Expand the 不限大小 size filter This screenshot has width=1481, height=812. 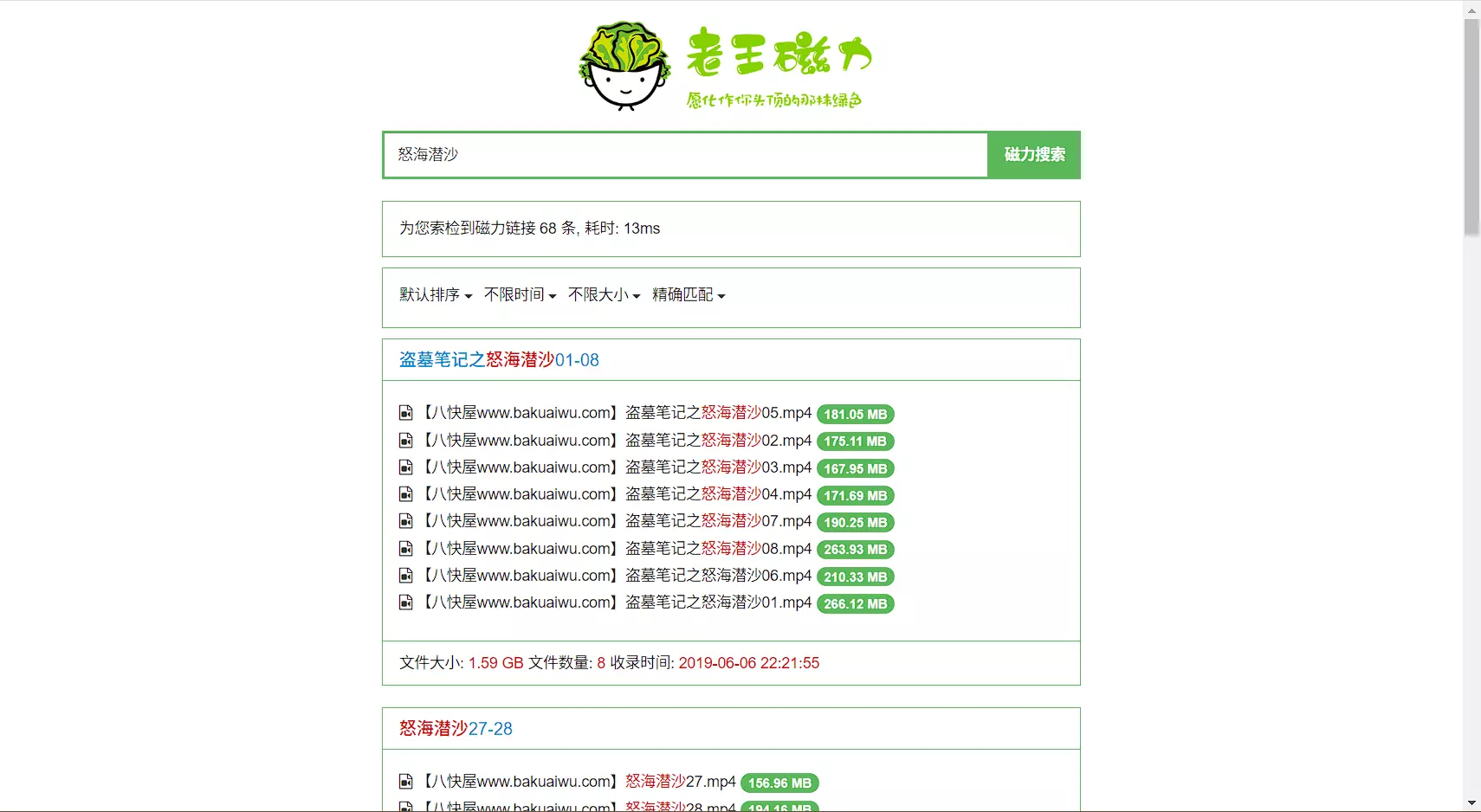(x=604, y=295)
